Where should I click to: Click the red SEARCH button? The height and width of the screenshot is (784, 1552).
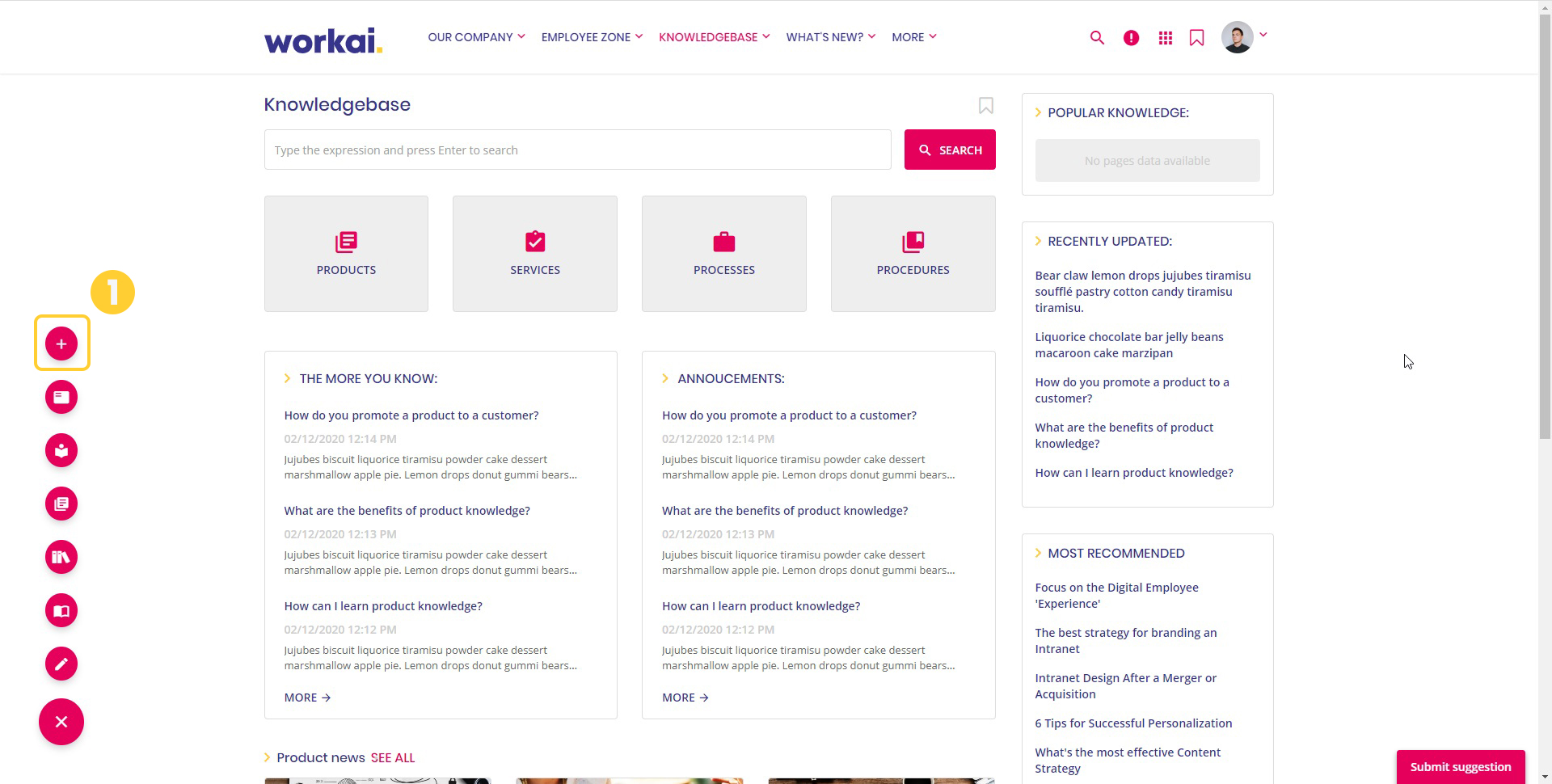[950, 150]
